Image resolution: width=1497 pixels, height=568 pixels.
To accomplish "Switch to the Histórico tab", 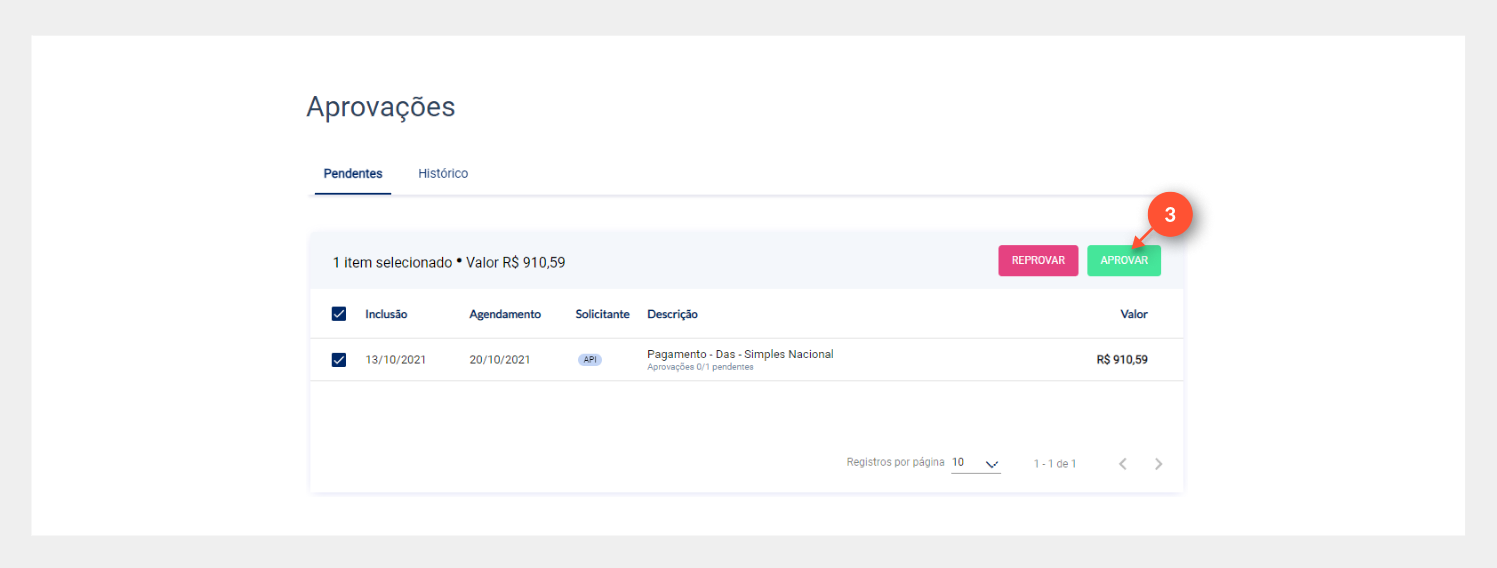I will tap(443, 173).
